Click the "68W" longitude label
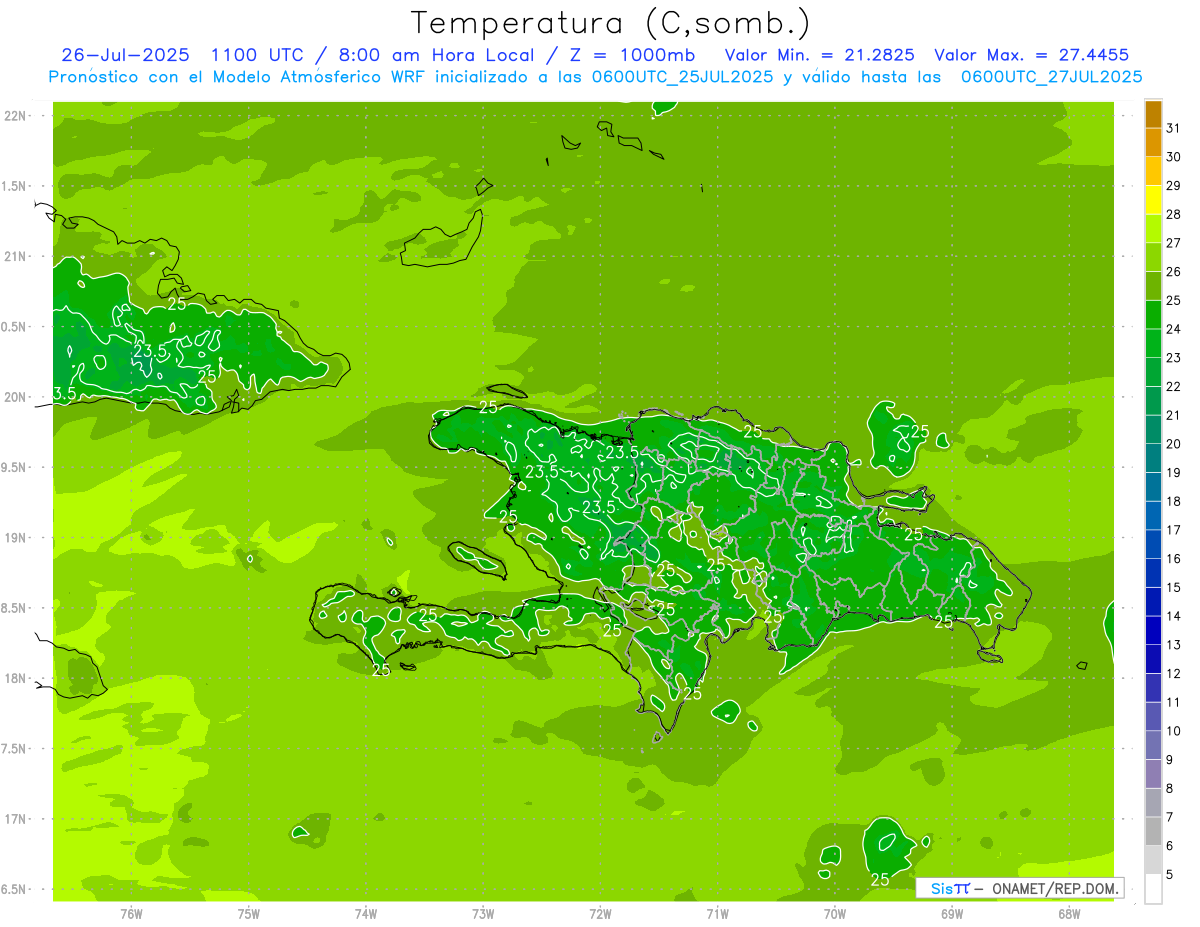1200x927 pixels. point(1068,913)
